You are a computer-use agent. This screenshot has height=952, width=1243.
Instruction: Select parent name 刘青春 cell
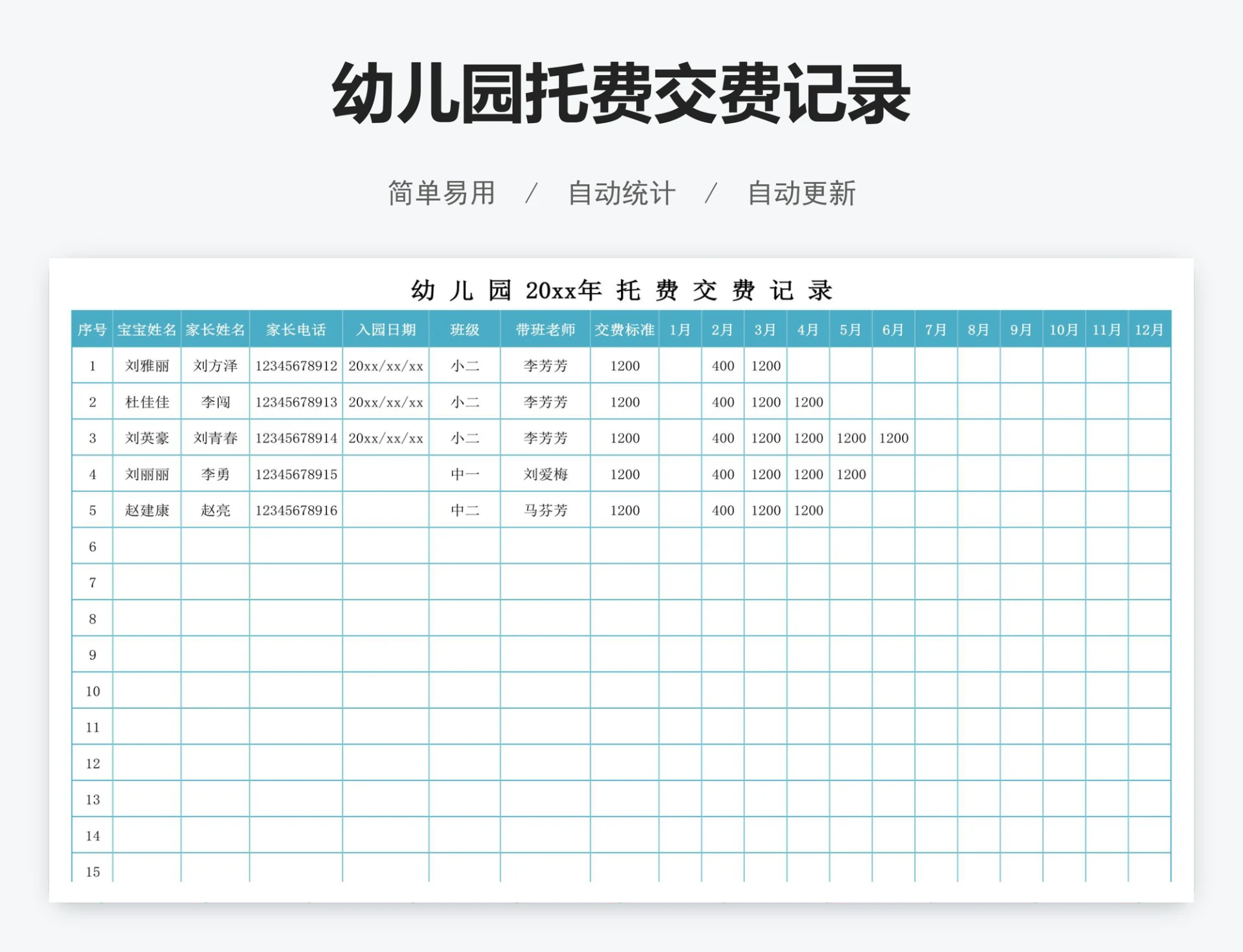(216, 438)
